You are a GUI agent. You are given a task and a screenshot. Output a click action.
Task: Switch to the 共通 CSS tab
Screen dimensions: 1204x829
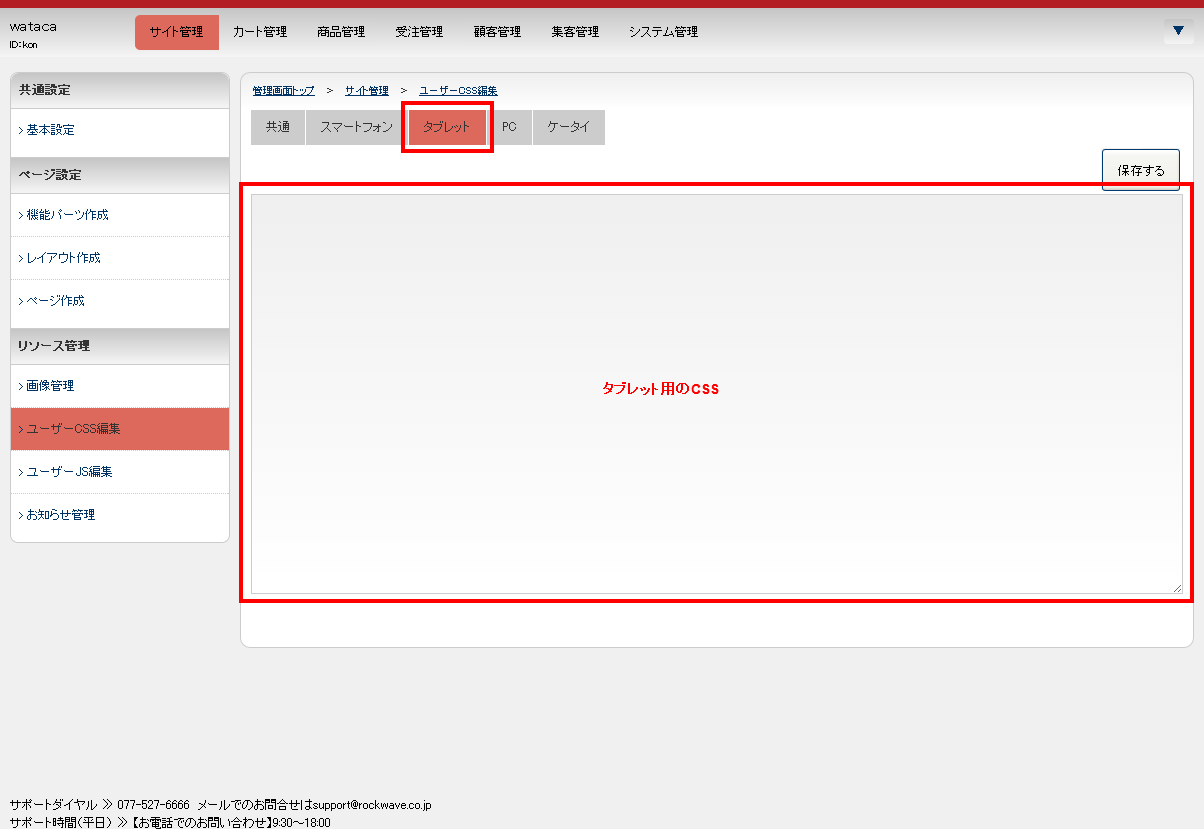278,127
